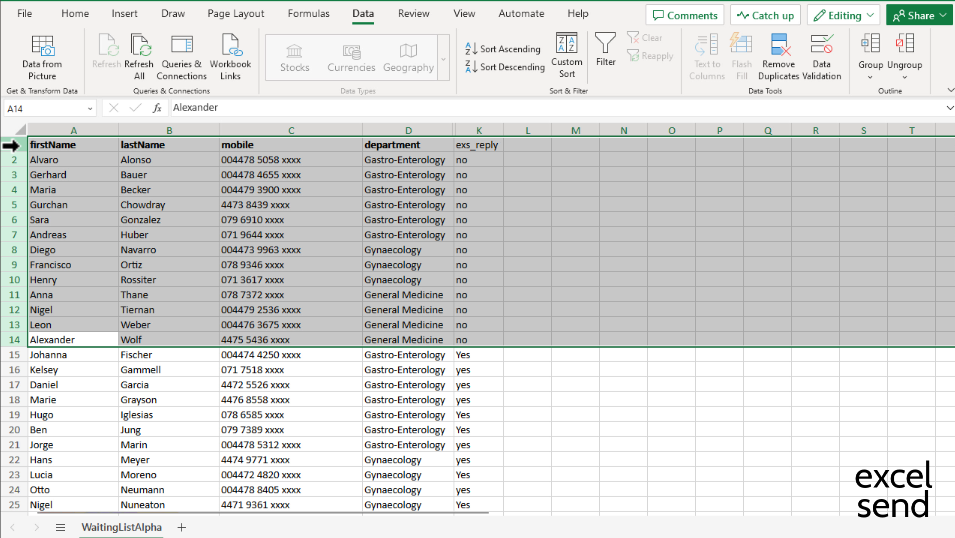Confirm entry with formula bar checkmark

point(135,108)
